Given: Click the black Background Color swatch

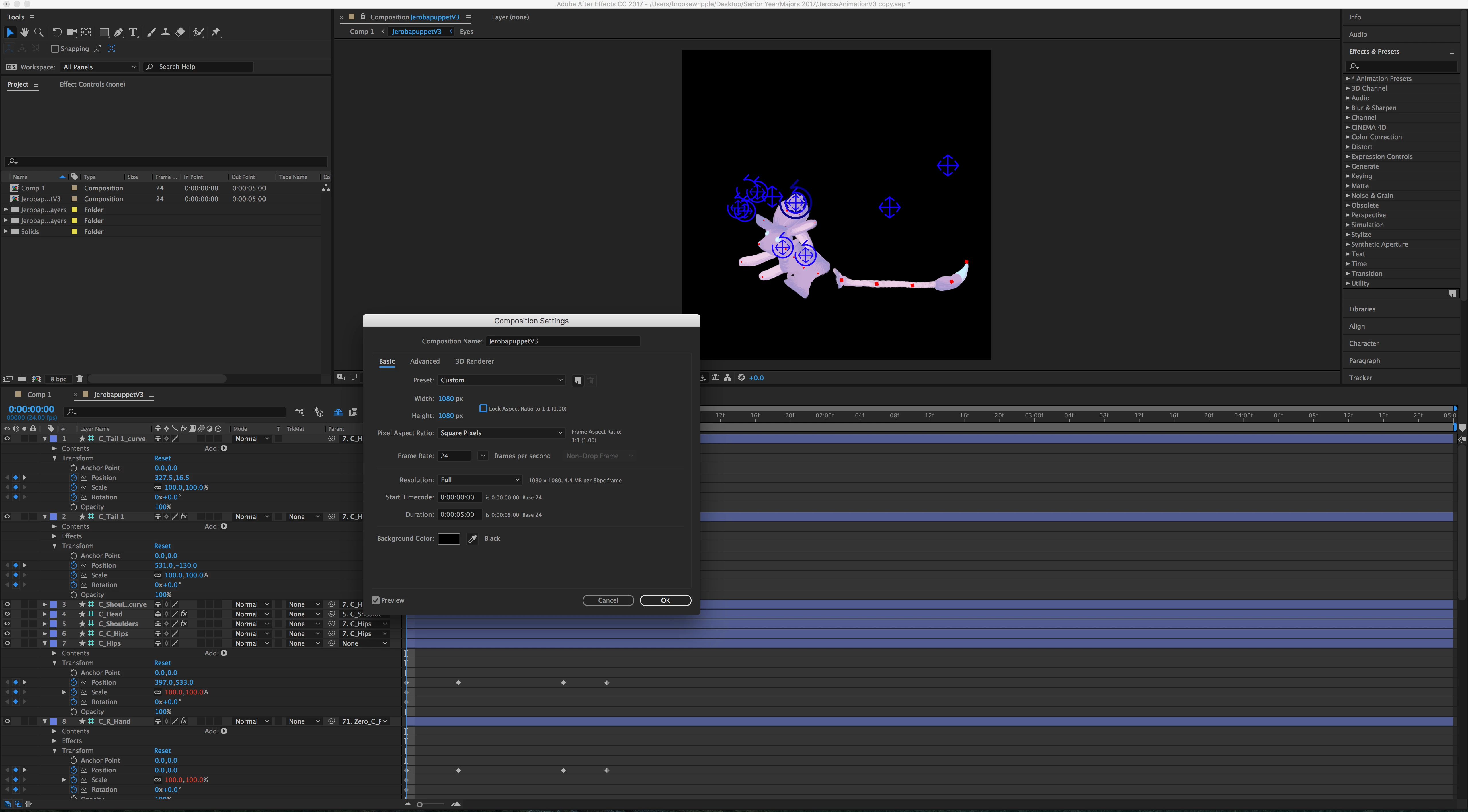Looking at the screenshot, I should (x=448, y=538).
